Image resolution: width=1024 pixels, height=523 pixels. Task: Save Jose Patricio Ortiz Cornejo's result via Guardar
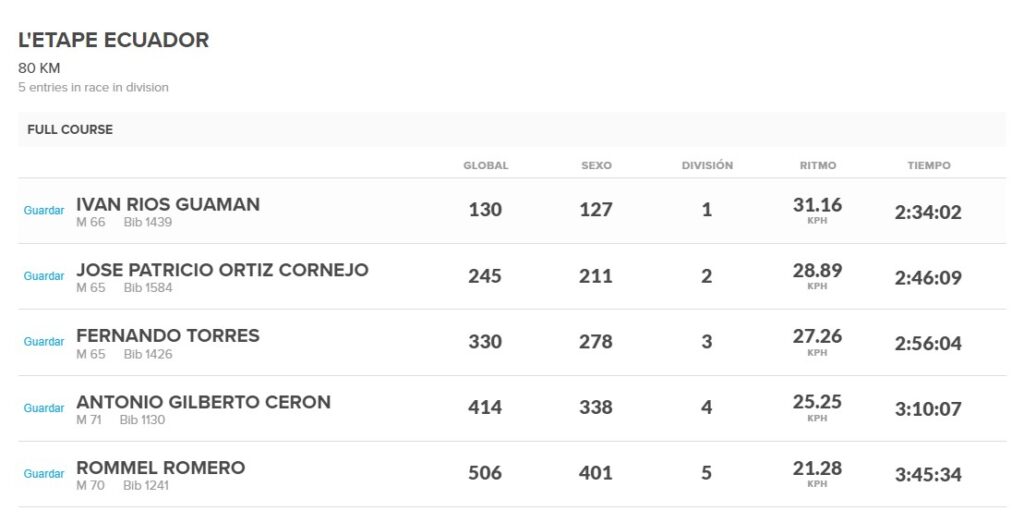(x=44, y=276)
